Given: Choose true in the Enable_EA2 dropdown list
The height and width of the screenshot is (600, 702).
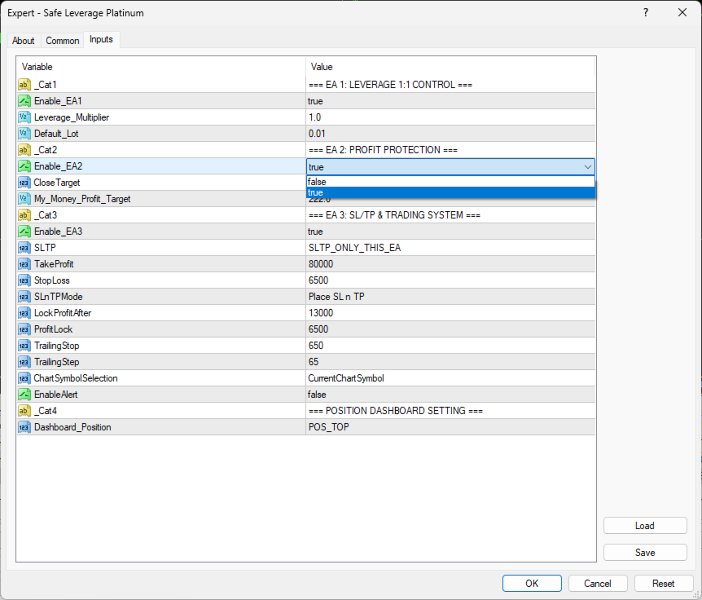Looking at the screenshot, I should coord(450,193).
